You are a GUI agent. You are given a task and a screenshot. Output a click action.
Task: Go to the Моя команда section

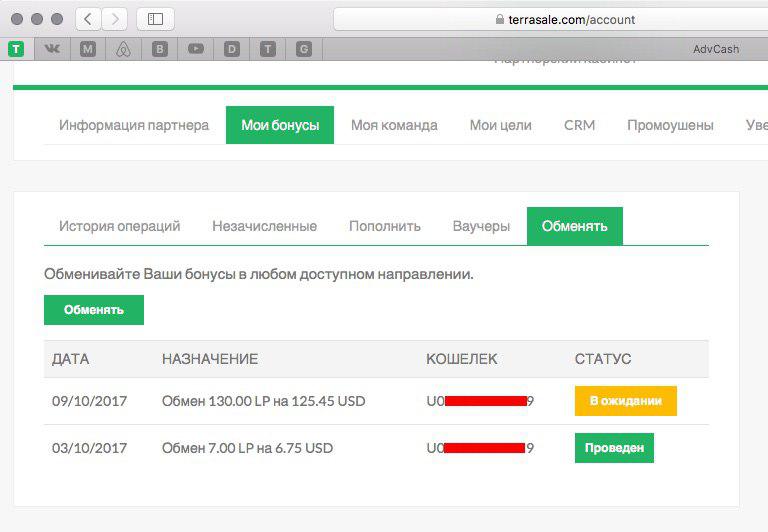click(394, 125)
